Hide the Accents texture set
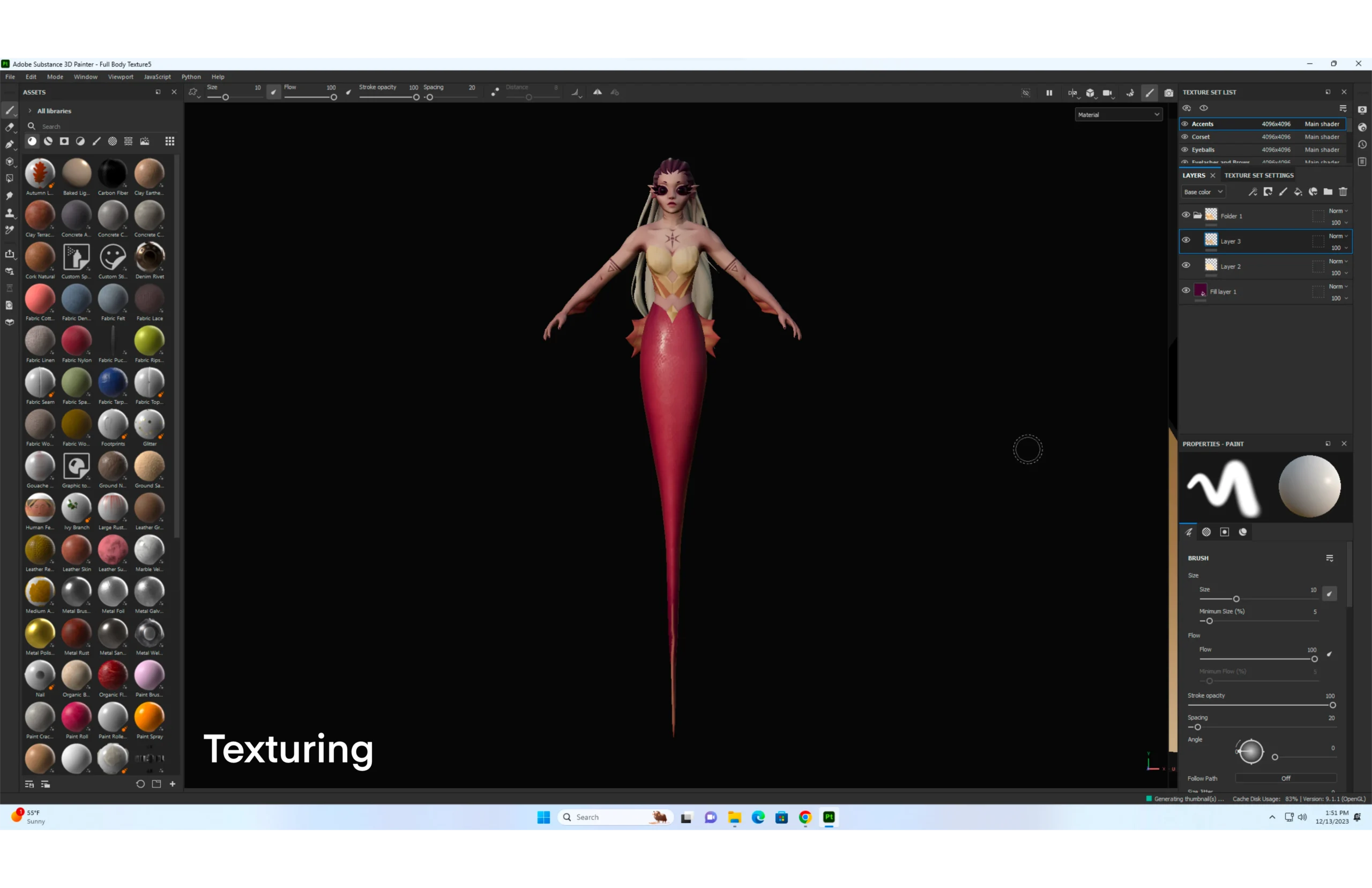This screenshot has height=888, width=1372. (1185, 124)
